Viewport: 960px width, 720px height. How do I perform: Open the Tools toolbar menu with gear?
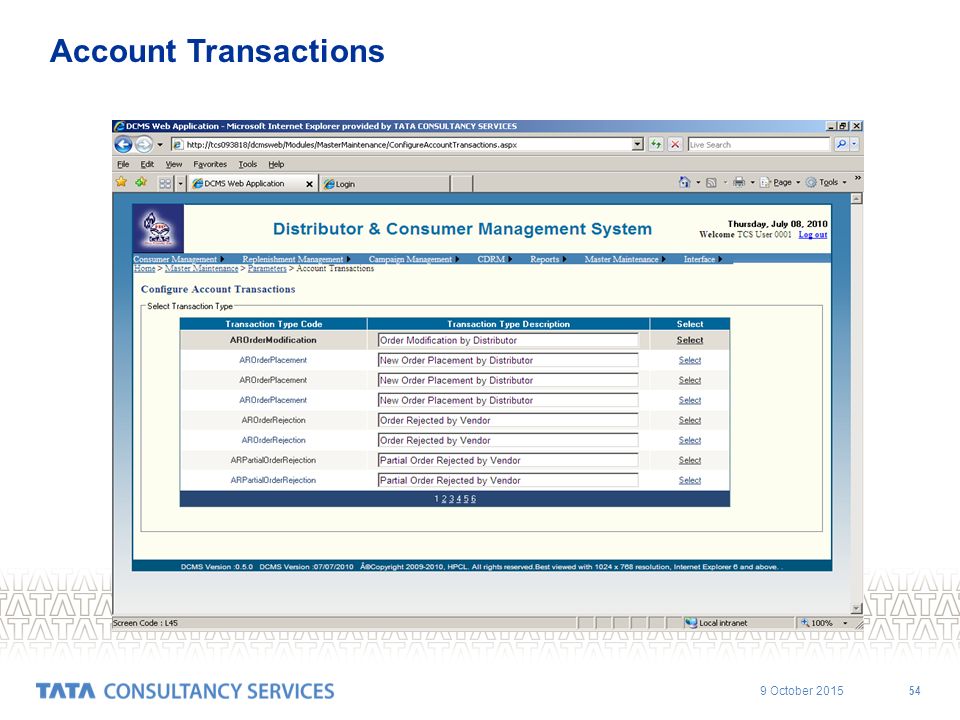point(826,182)
